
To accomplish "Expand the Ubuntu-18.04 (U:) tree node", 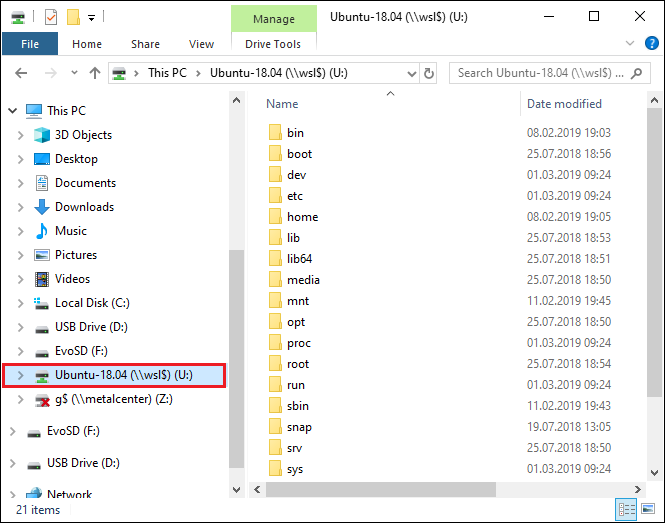I will (20, 375).
